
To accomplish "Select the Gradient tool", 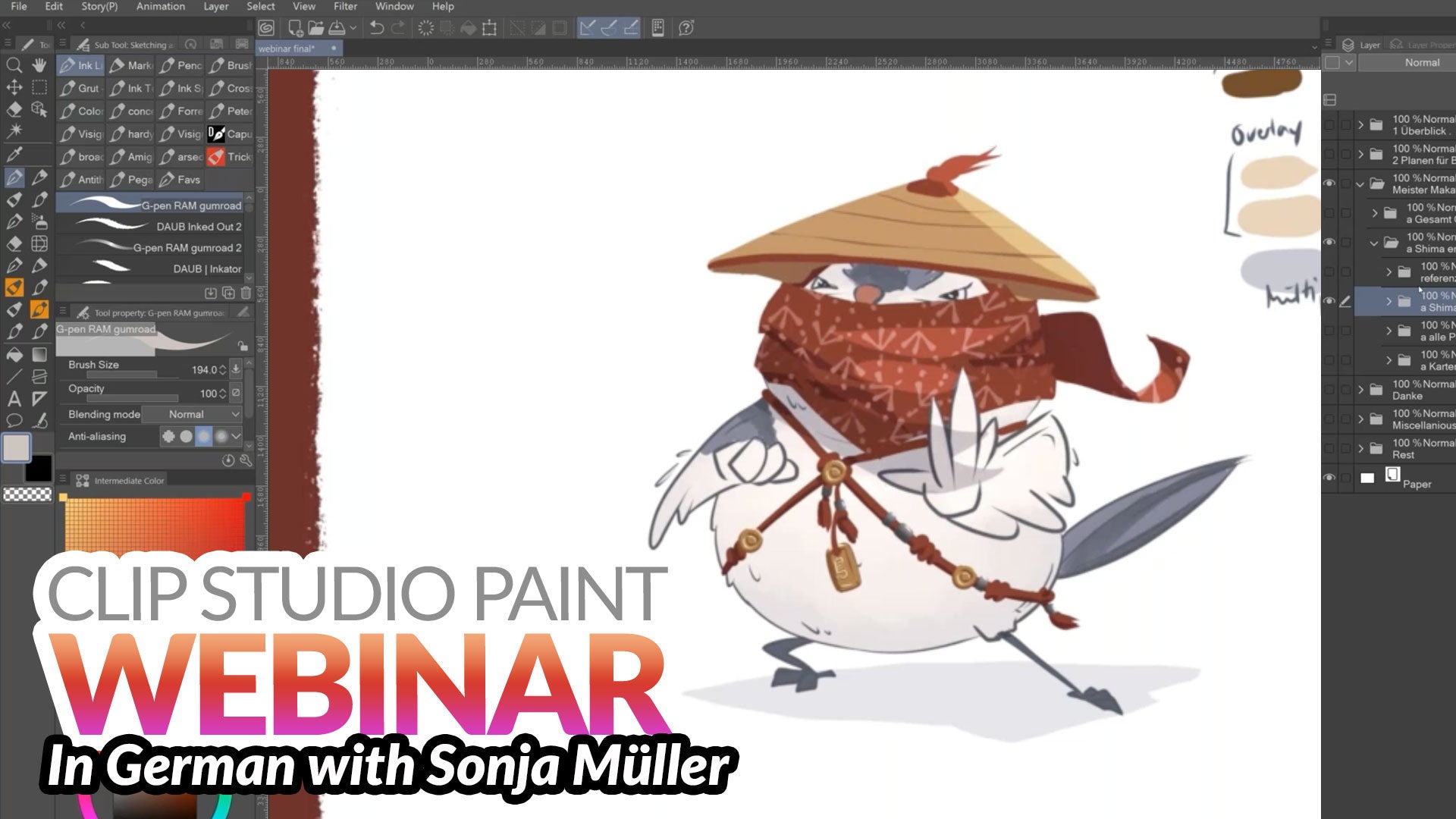I will (x=39, y=355).
